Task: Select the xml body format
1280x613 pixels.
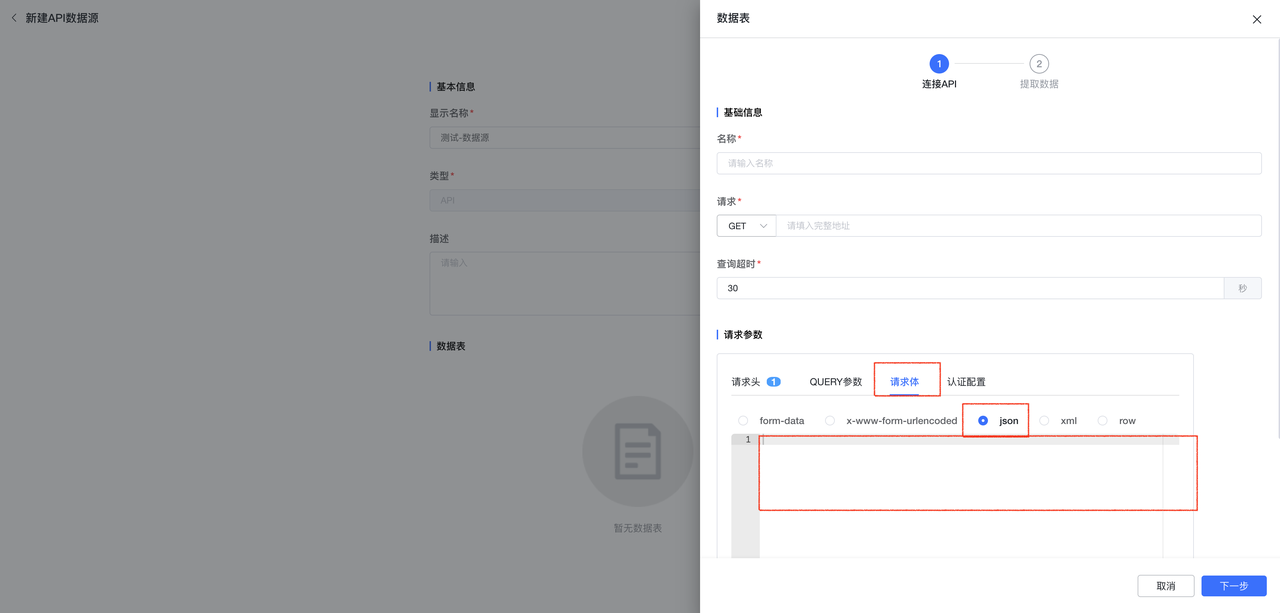Action: coord(1044,420)
